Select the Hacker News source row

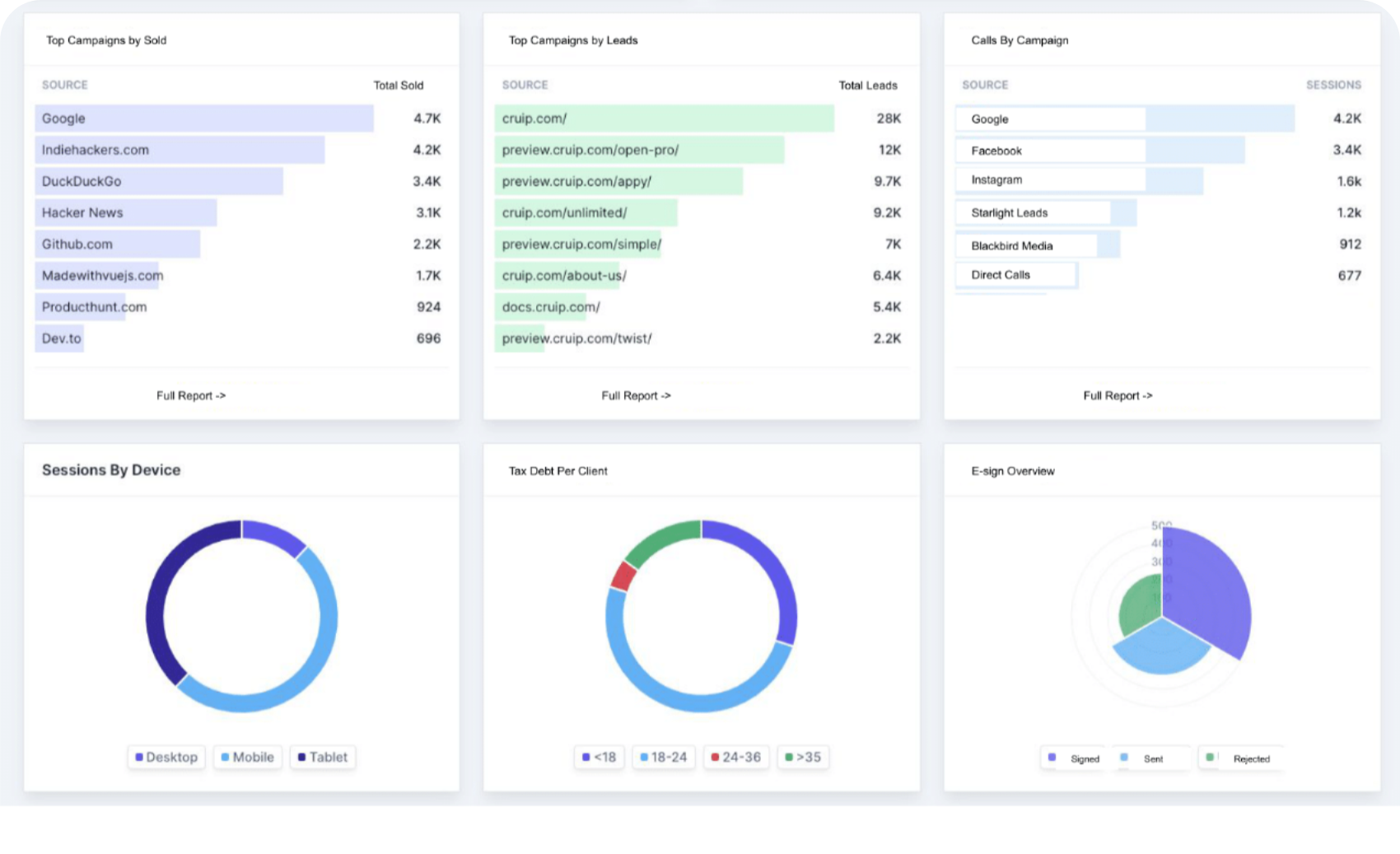click(241, 212)
